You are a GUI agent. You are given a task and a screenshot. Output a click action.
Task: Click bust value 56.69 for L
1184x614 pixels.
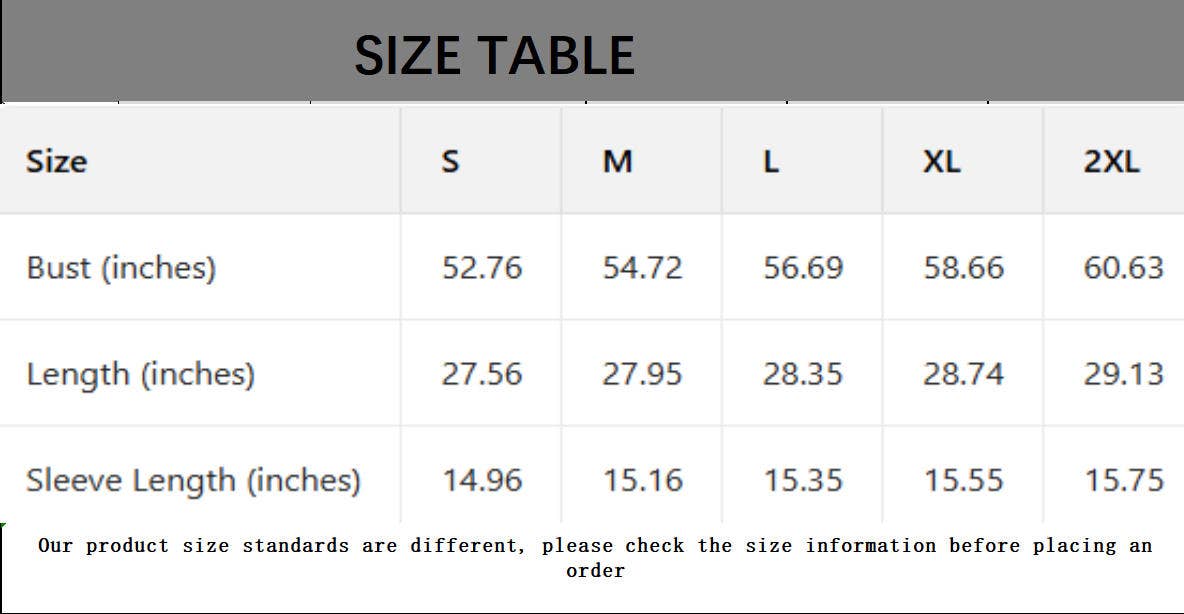point(803,268)
